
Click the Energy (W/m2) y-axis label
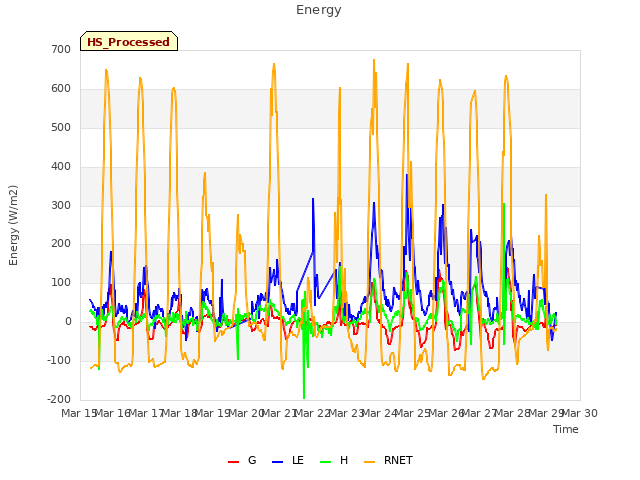(x=13, y=225)
